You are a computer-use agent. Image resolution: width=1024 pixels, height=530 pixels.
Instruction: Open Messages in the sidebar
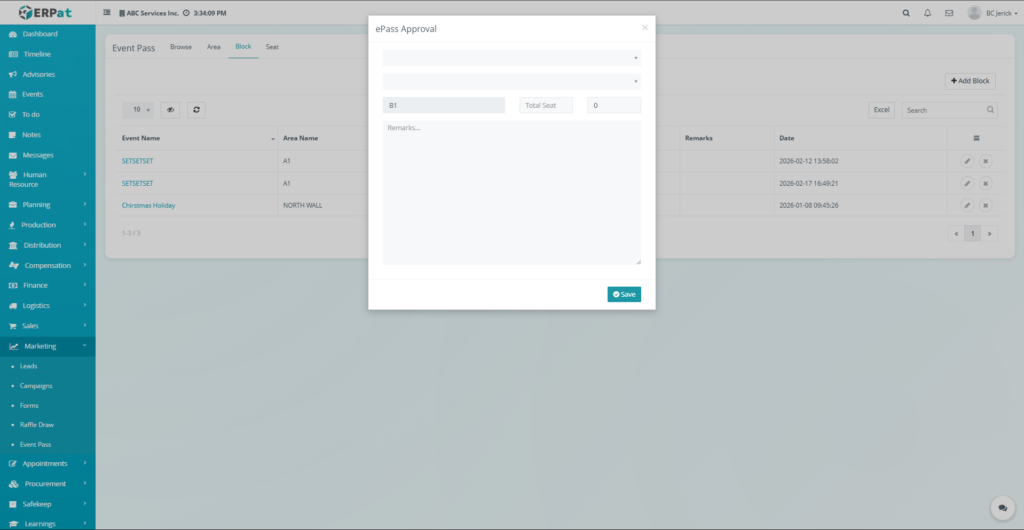(x=47, y=155)
